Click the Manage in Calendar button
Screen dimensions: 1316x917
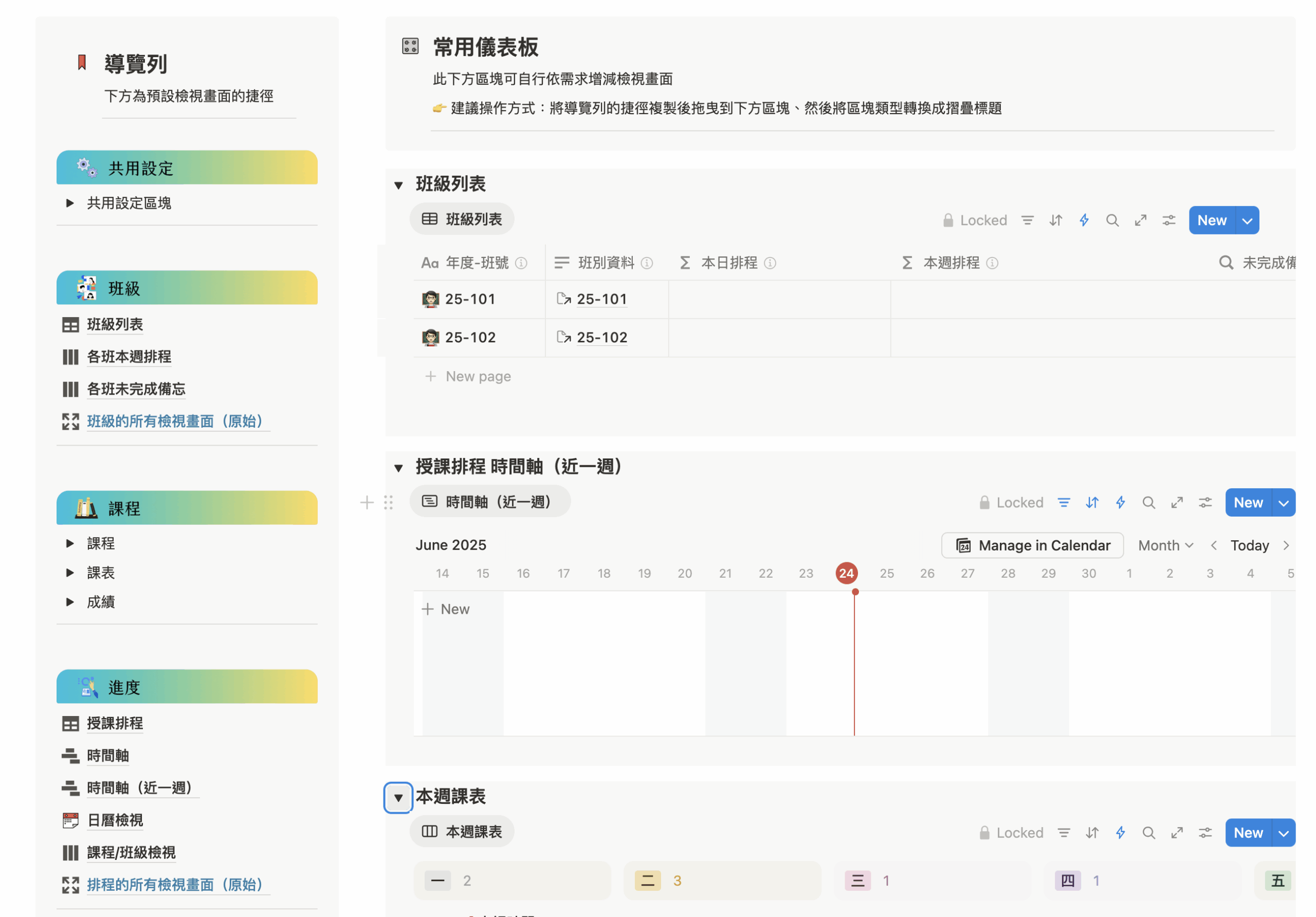click(x=1032, y=545)
